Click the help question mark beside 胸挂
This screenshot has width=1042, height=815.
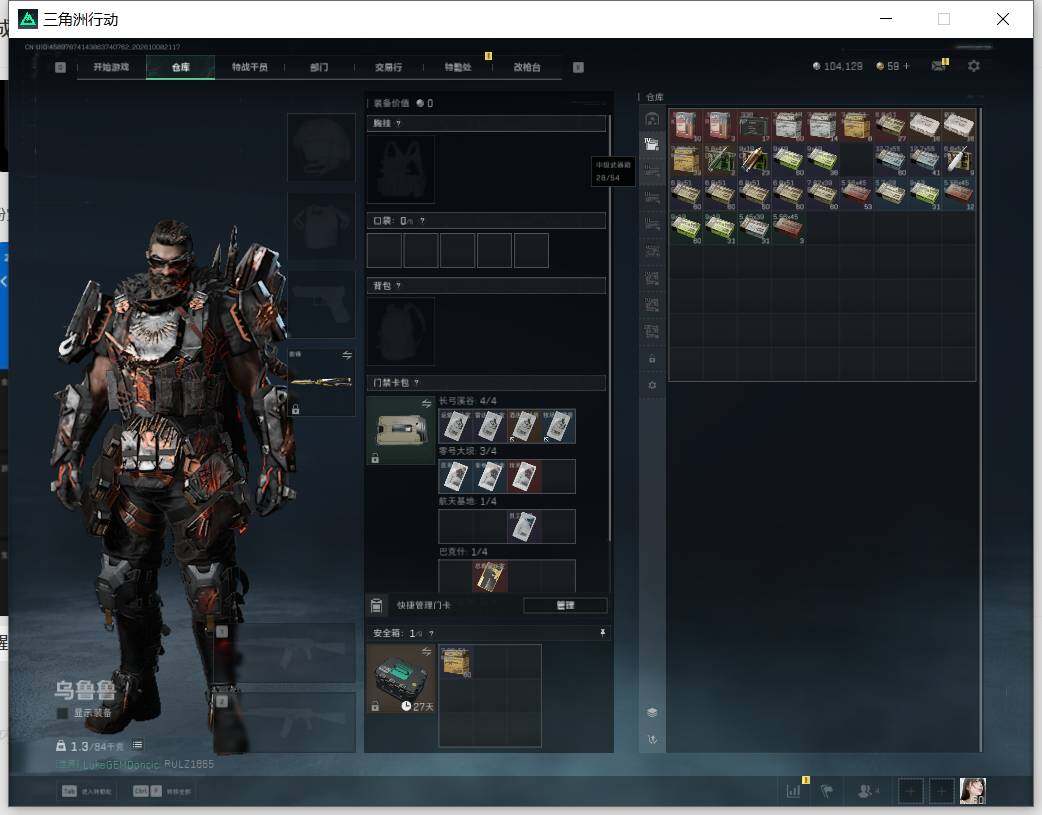pos(398,124)
